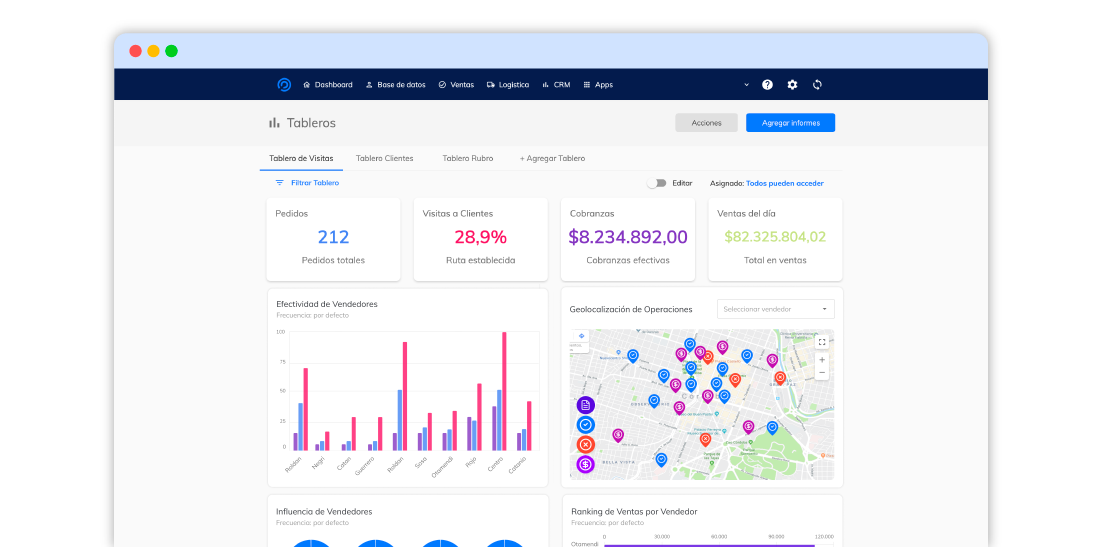This screenshot has width=1100, height=547.
Task: Click the purple dollar filter circle on map
Action: 586,464
